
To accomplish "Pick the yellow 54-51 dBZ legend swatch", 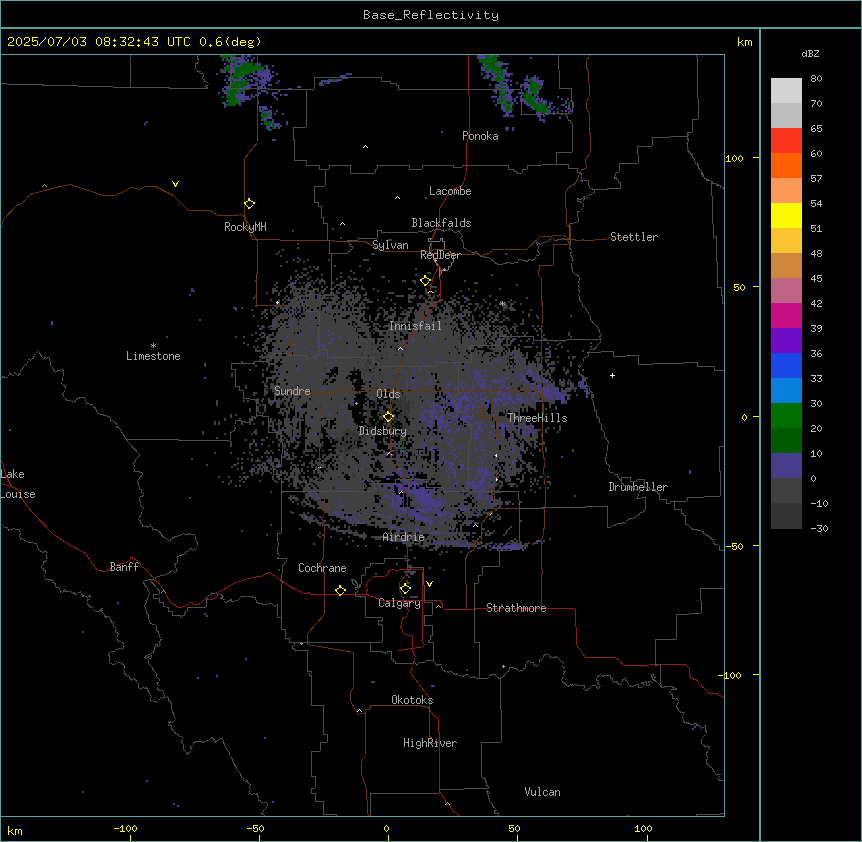I will 786,216.
